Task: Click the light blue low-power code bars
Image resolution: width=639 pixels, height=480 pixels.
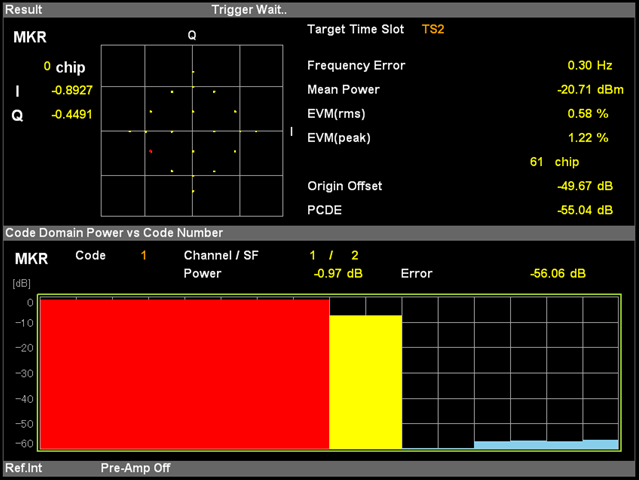Action: (x=546, y=444)
